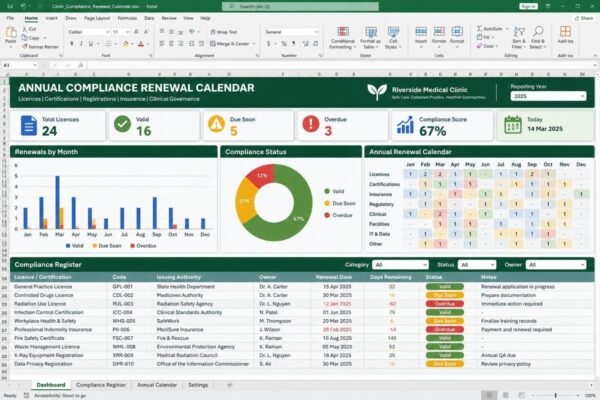Click the Increase Font Size icon
The image size is (600, 400).
click(136, 32)
